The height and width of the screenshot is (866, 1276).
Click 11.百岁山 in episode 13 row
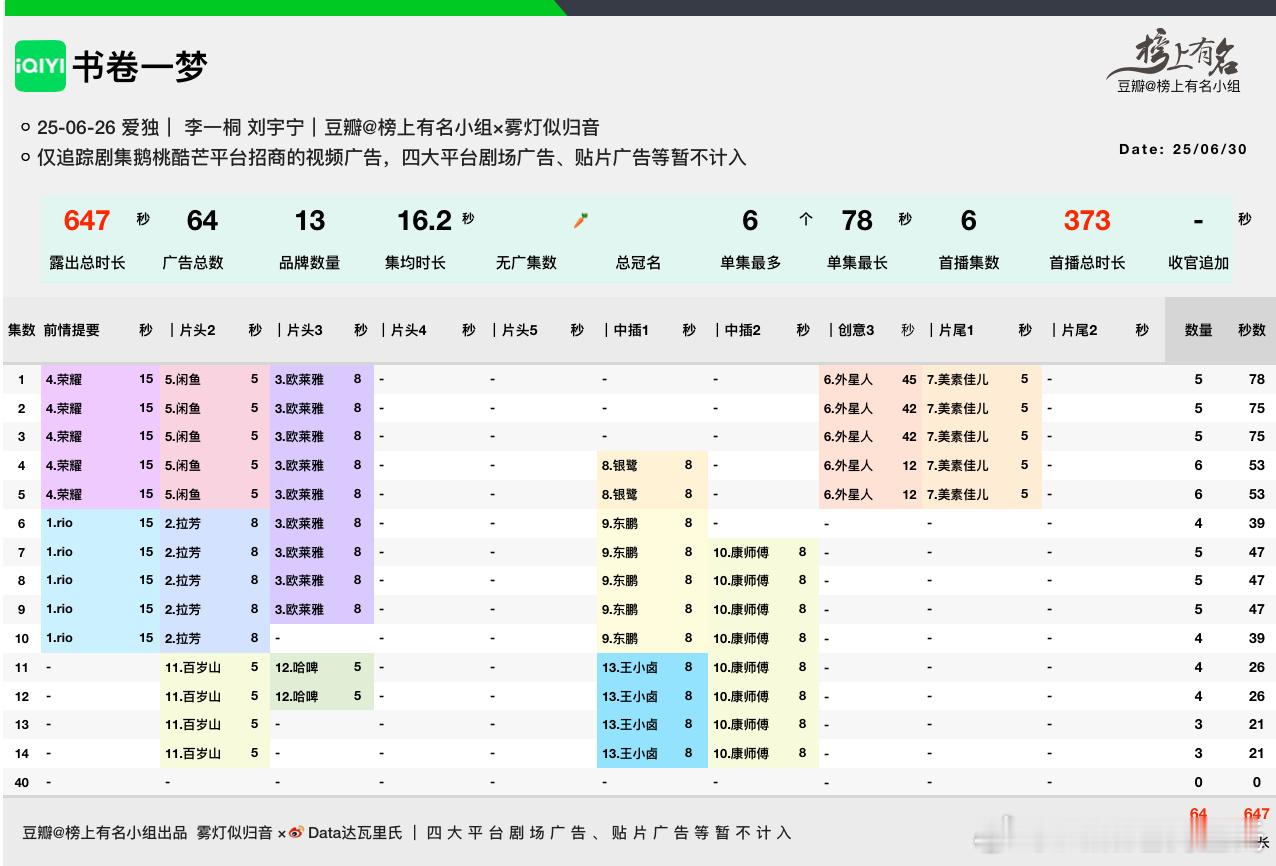pos(192,724)
